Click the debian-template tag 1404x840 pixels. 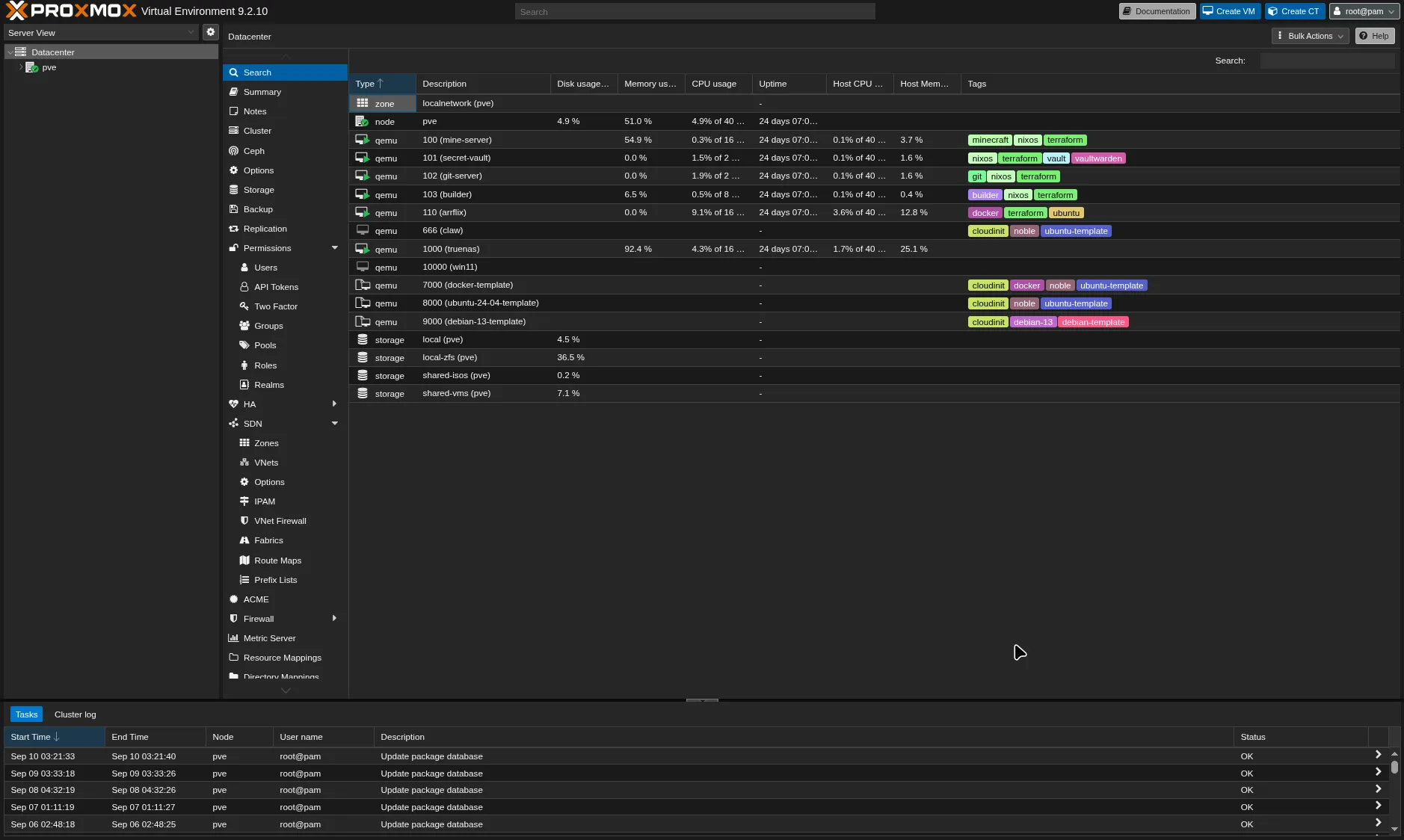[1093, 322]
